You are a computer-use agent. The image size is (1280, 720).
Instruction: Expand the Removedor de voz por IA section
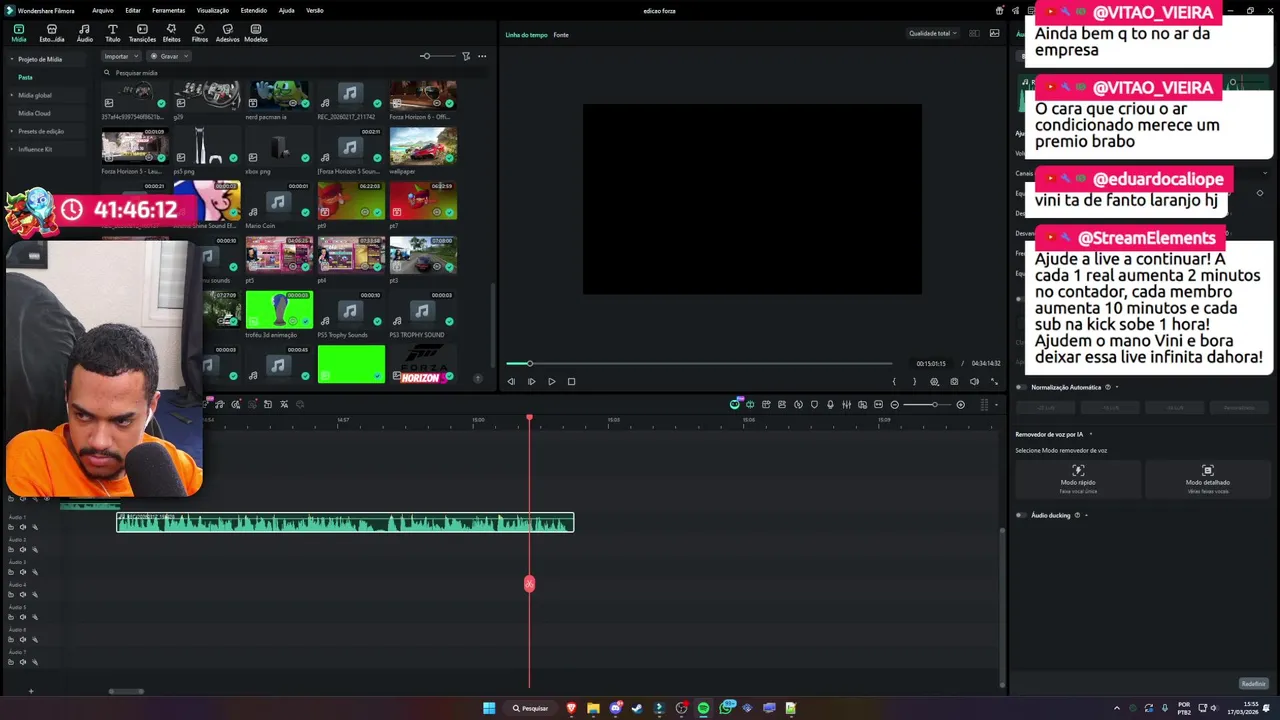click(1091, 434)
